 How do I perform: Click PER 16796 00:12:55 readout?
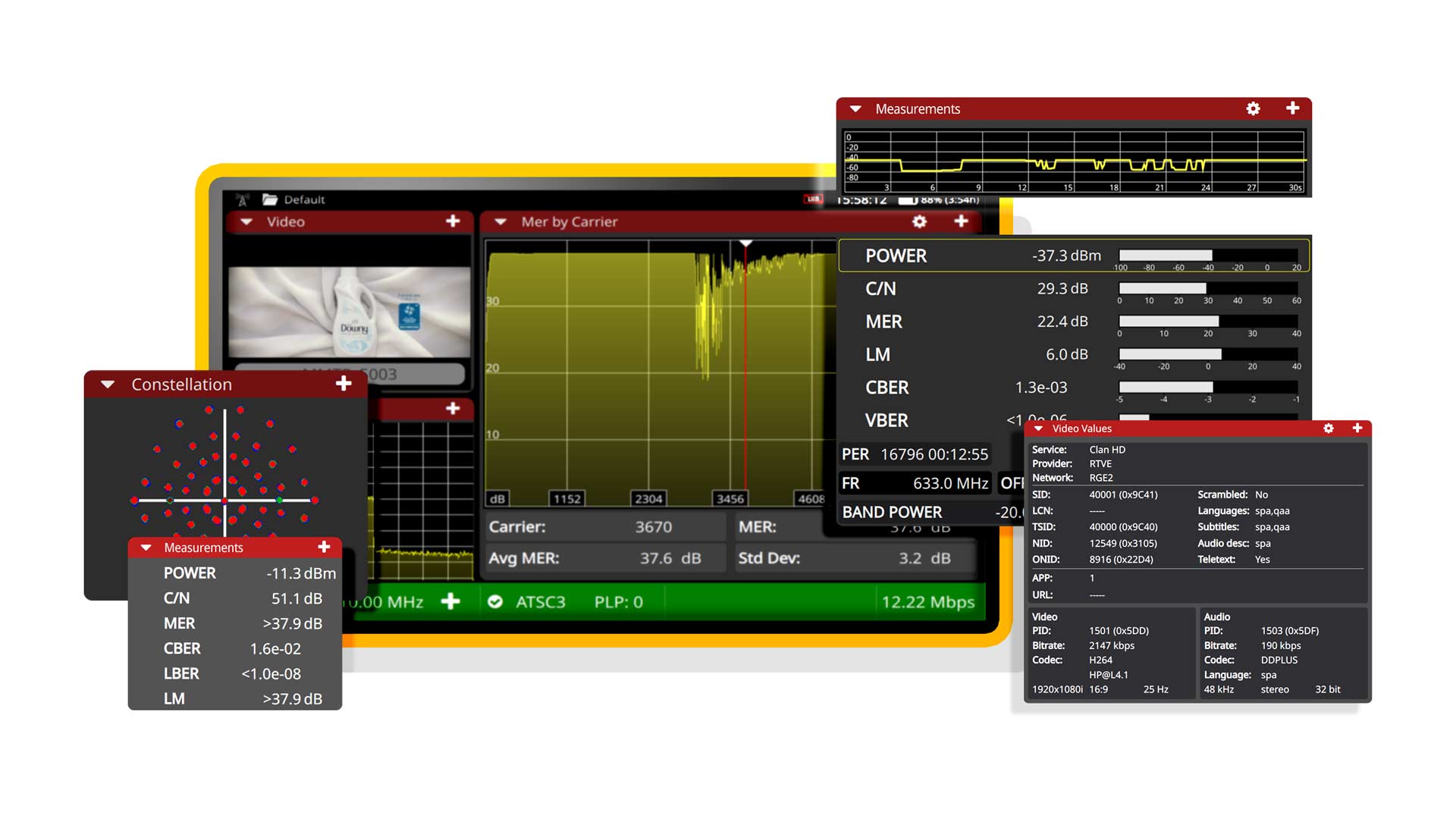915,454
